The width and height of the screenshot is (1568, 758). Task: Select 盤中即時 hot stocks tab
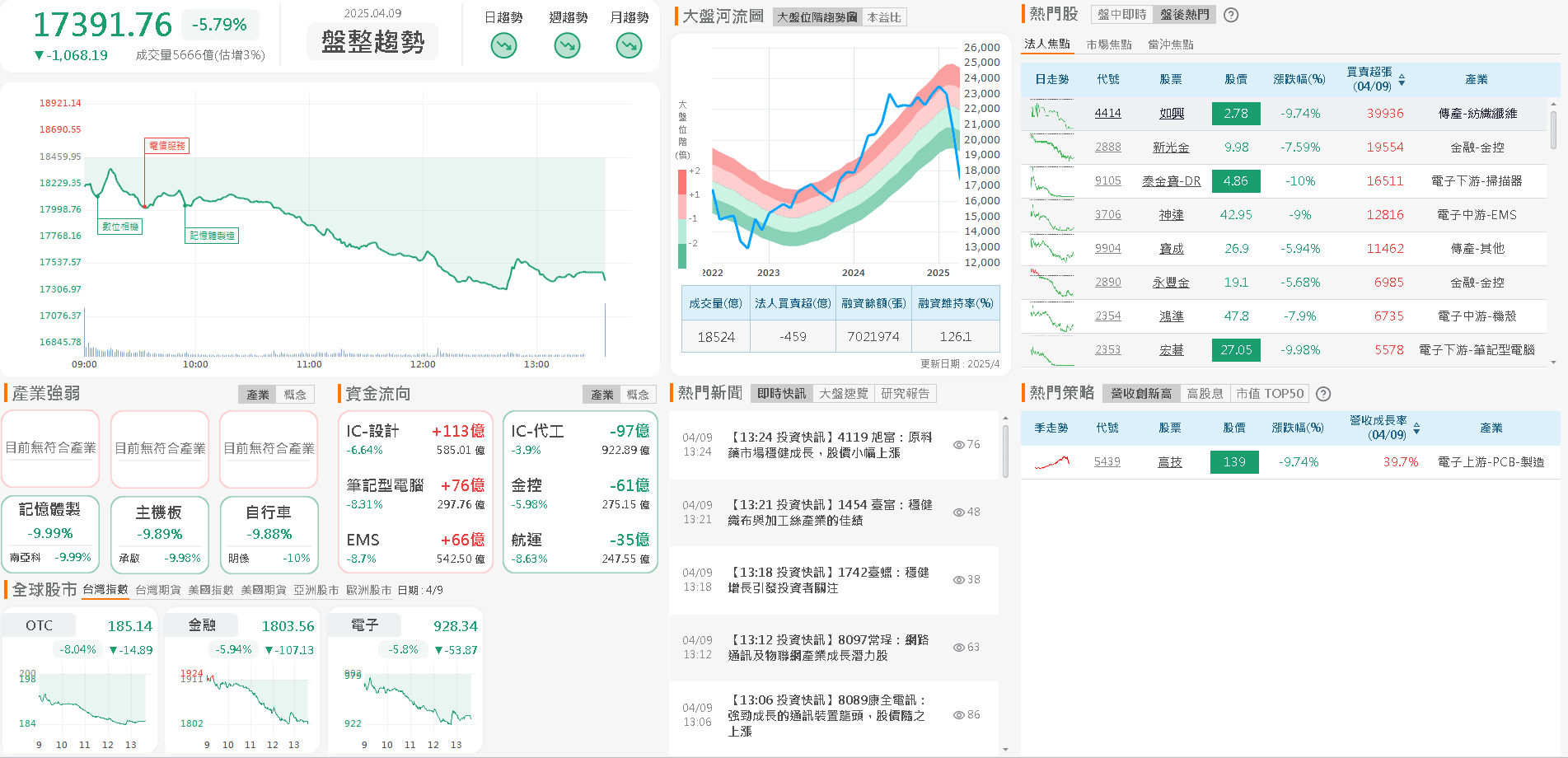click(1122, 15)
